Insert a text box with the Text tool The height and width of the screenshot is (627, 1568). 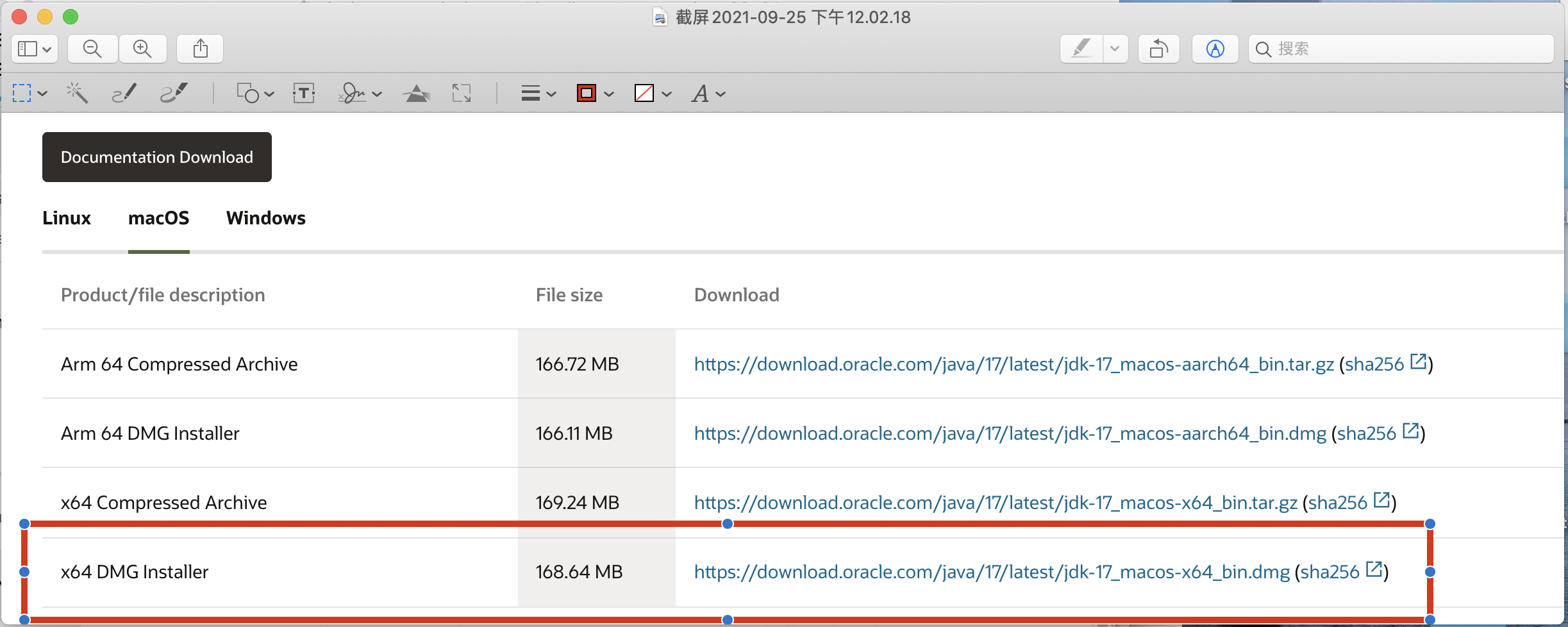tap(303, 94)
